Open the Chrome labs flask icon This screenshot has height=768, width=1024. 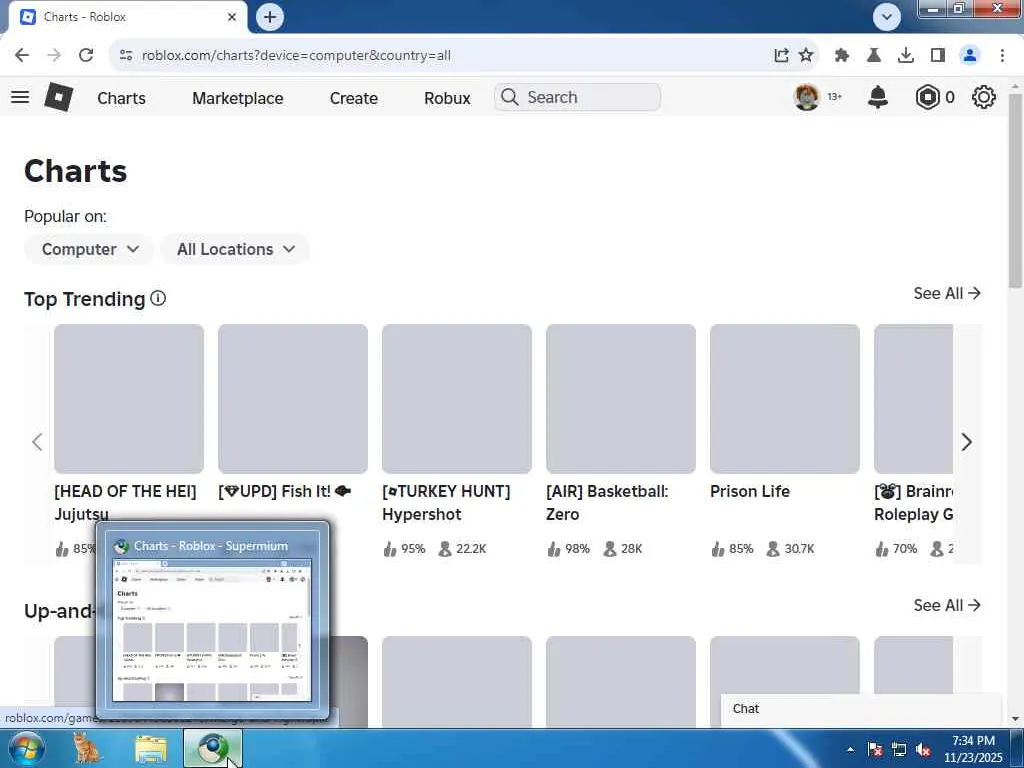pos(874,56)
